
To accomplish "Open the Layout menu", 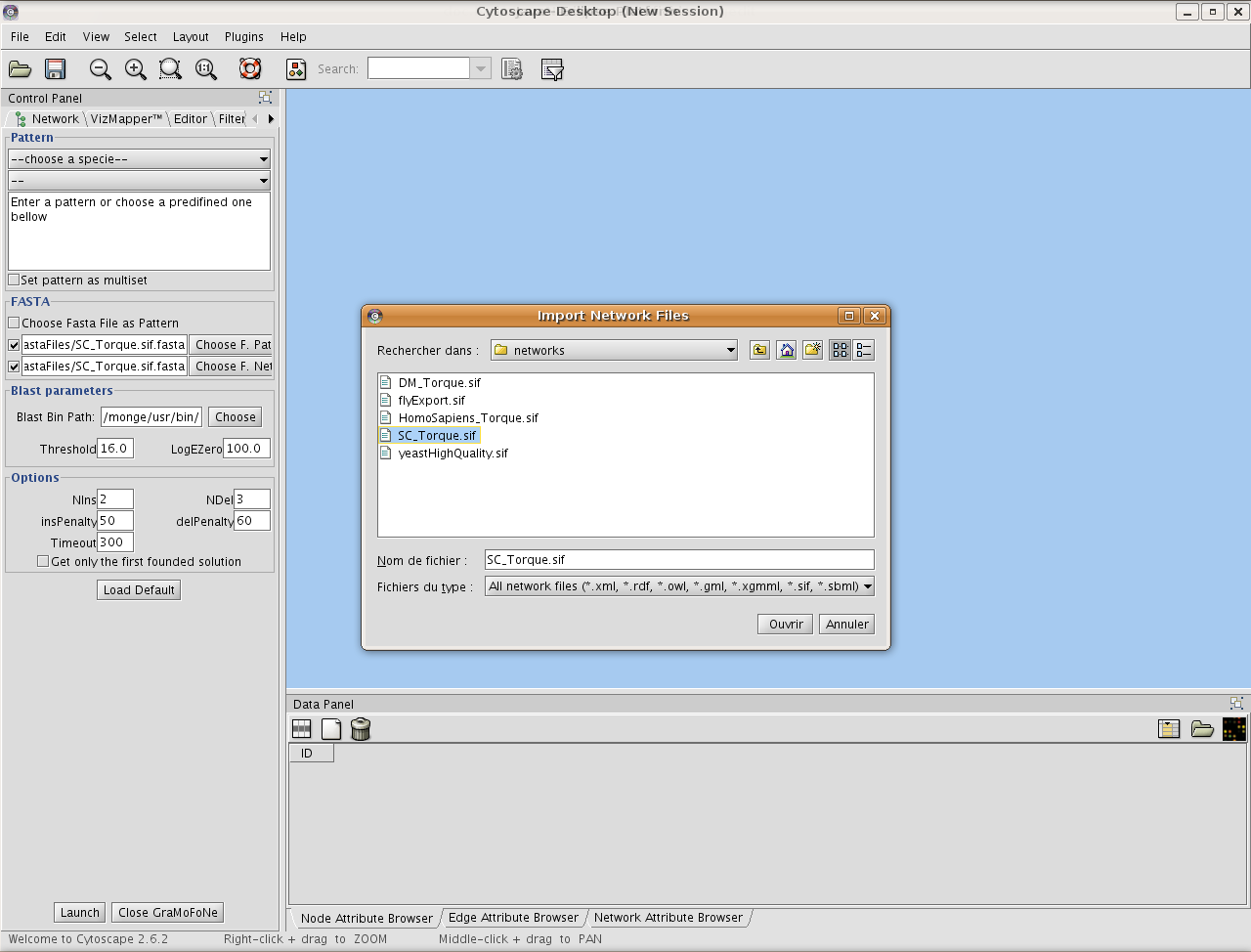I will [191, 36].
